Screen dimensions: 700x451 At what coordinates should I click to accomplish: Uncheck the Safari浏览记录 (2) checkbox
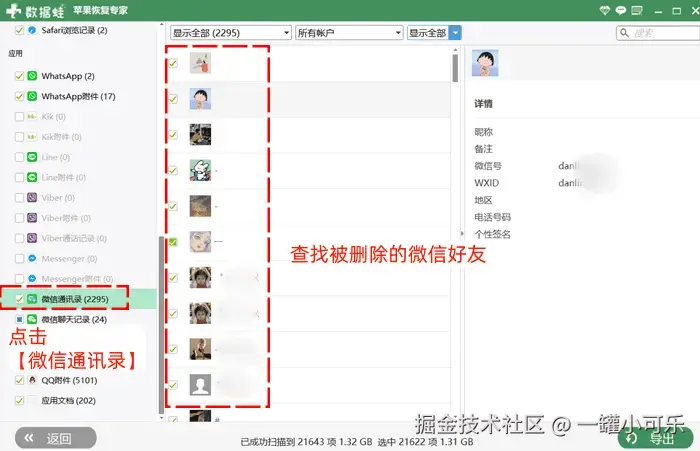pyautogui.click(x=19, y=30)
